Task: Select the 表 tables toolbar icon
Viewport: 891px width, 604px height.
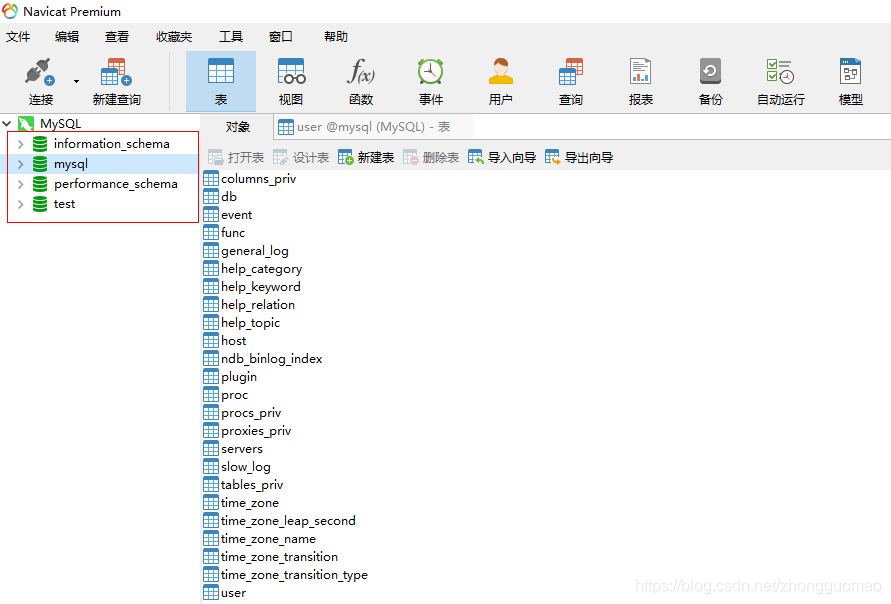Action: 220,72
